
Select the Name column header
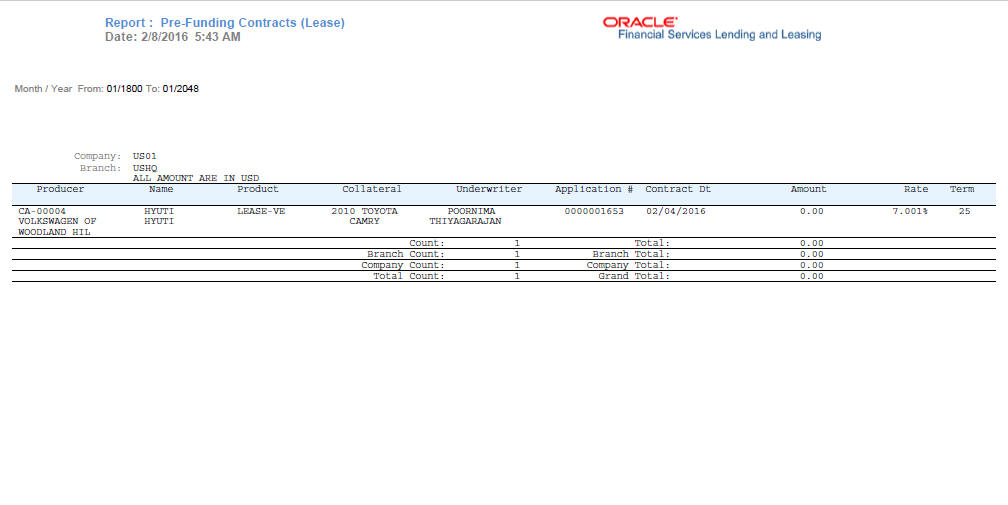point(161,189)
